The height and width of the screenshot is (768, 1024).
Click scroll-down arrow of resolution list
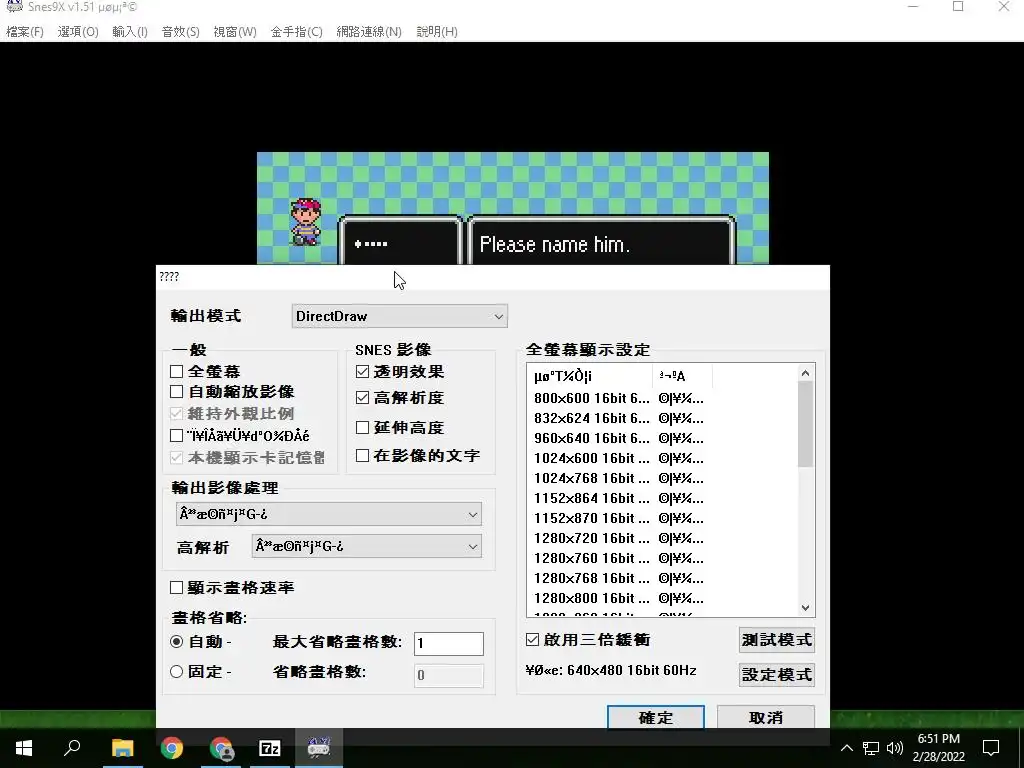pyautogui.click(x=805, y=608)
